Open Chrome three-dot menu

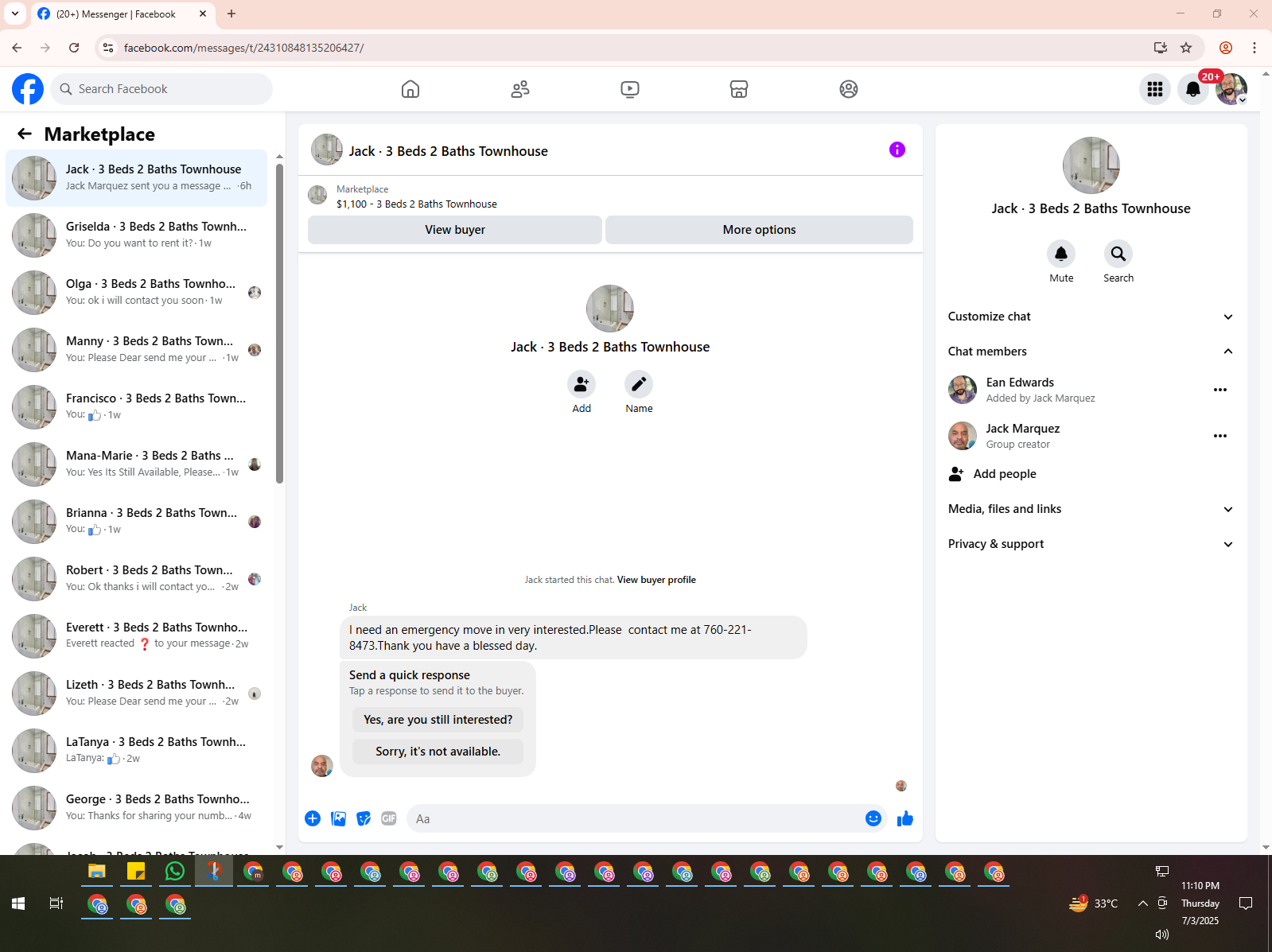pos(1254,48)
